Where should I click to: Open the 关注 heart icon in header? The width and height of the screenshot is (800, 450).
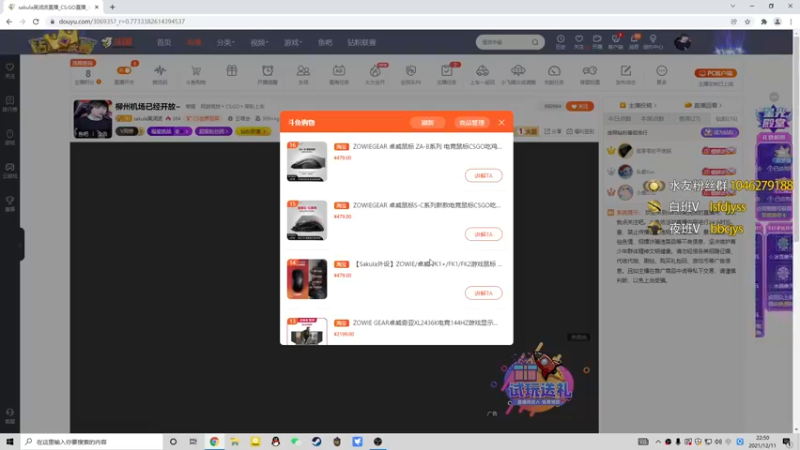579,42
